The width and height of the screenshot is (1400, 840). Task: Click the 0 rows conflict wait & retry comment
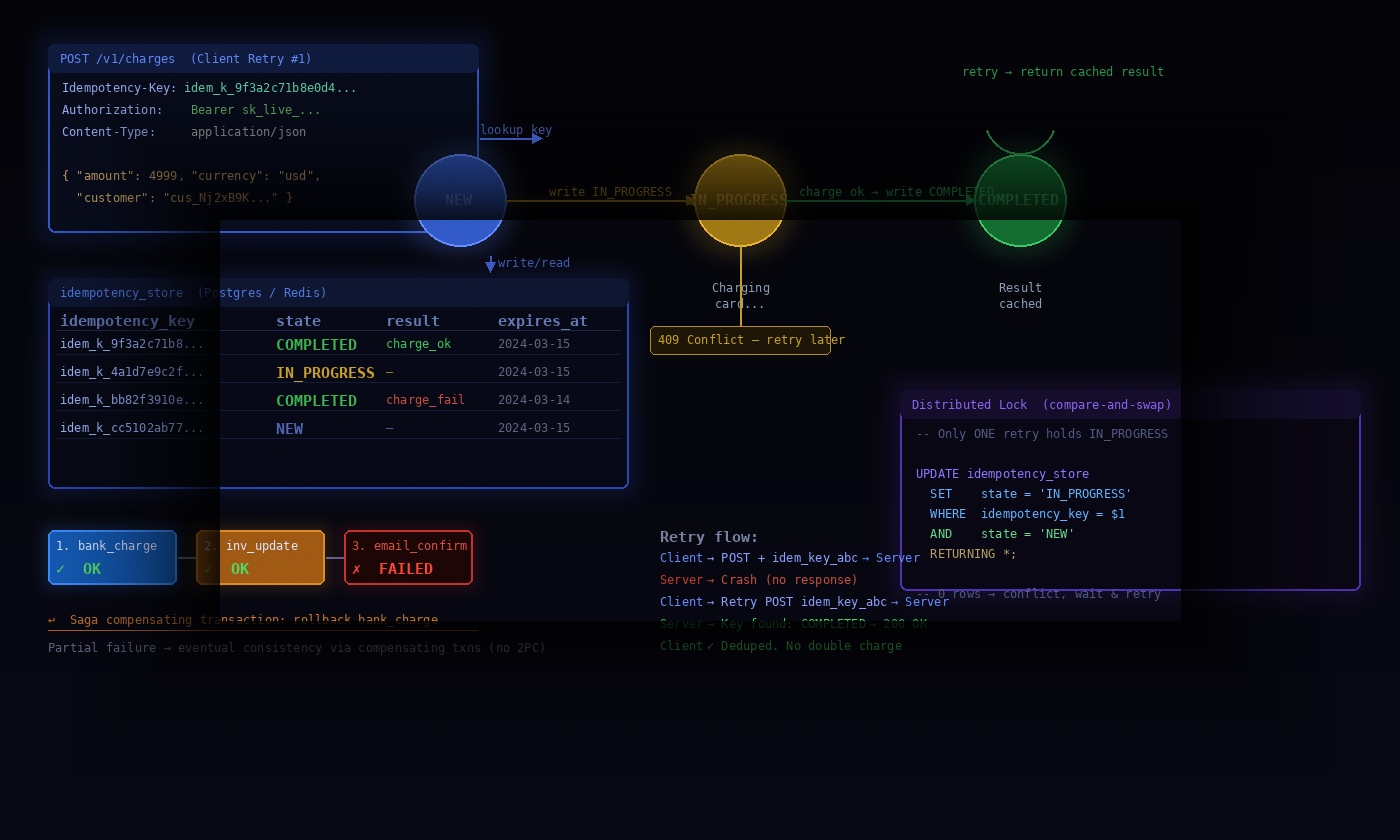click(1038, 594)
